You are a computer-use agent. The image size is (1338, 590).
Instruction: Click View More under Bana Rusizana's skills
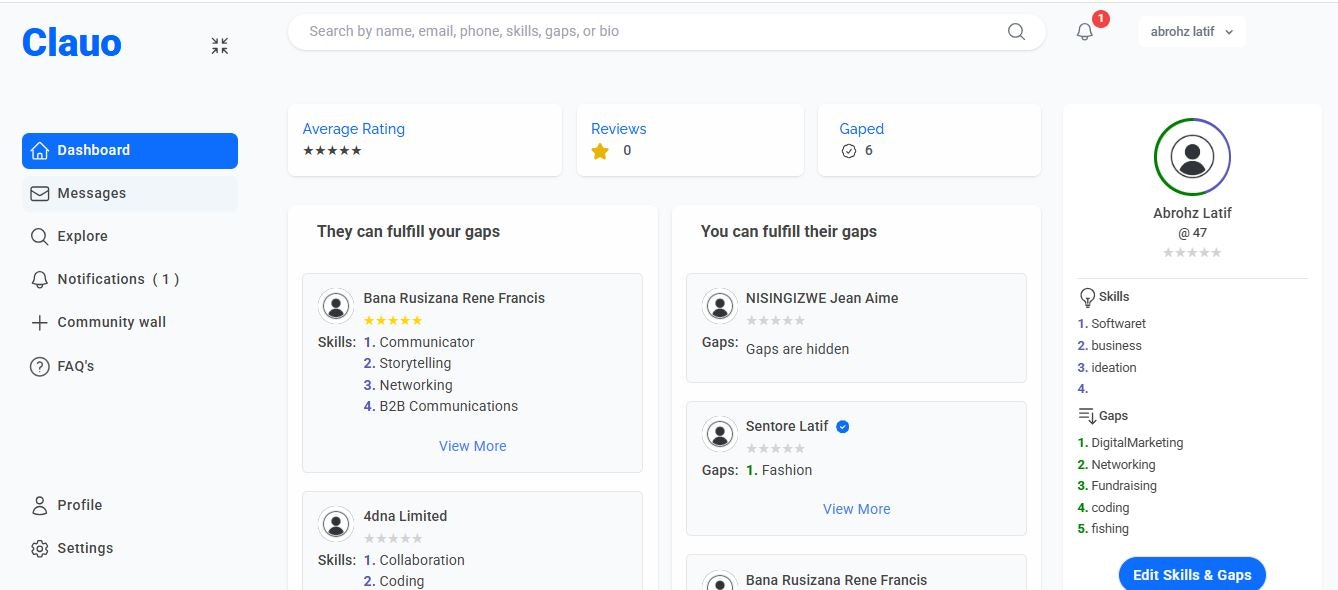[473, 447]
